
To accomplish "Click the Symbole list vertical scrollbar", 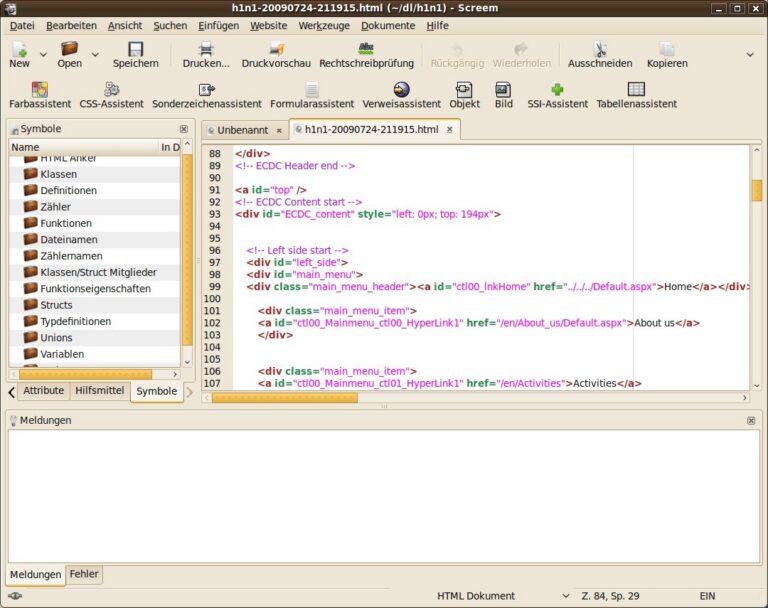I will (187, 250).
